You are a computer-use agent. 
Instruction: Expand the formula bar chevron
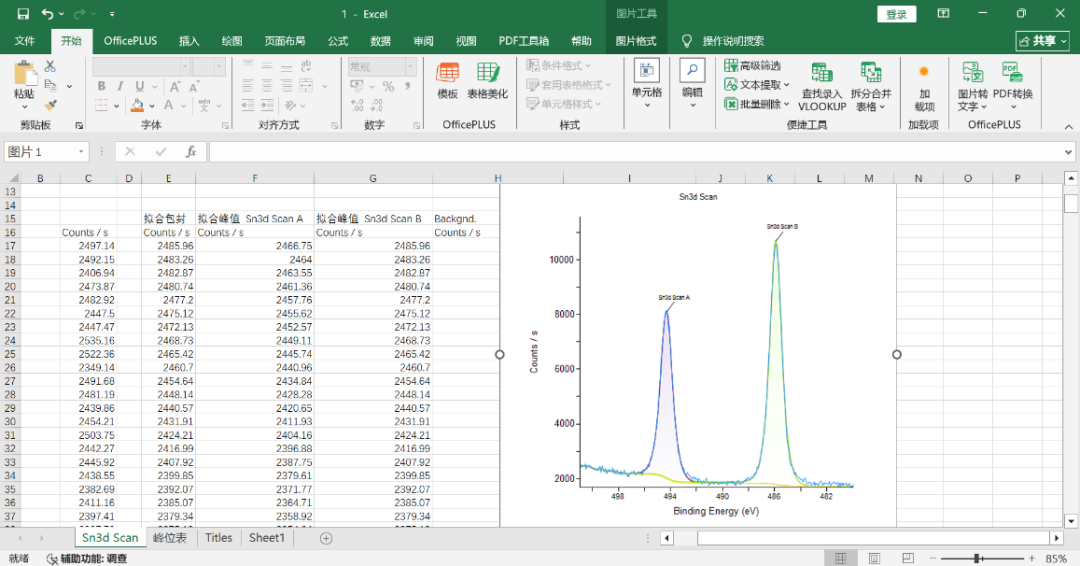pos(1068,152)
